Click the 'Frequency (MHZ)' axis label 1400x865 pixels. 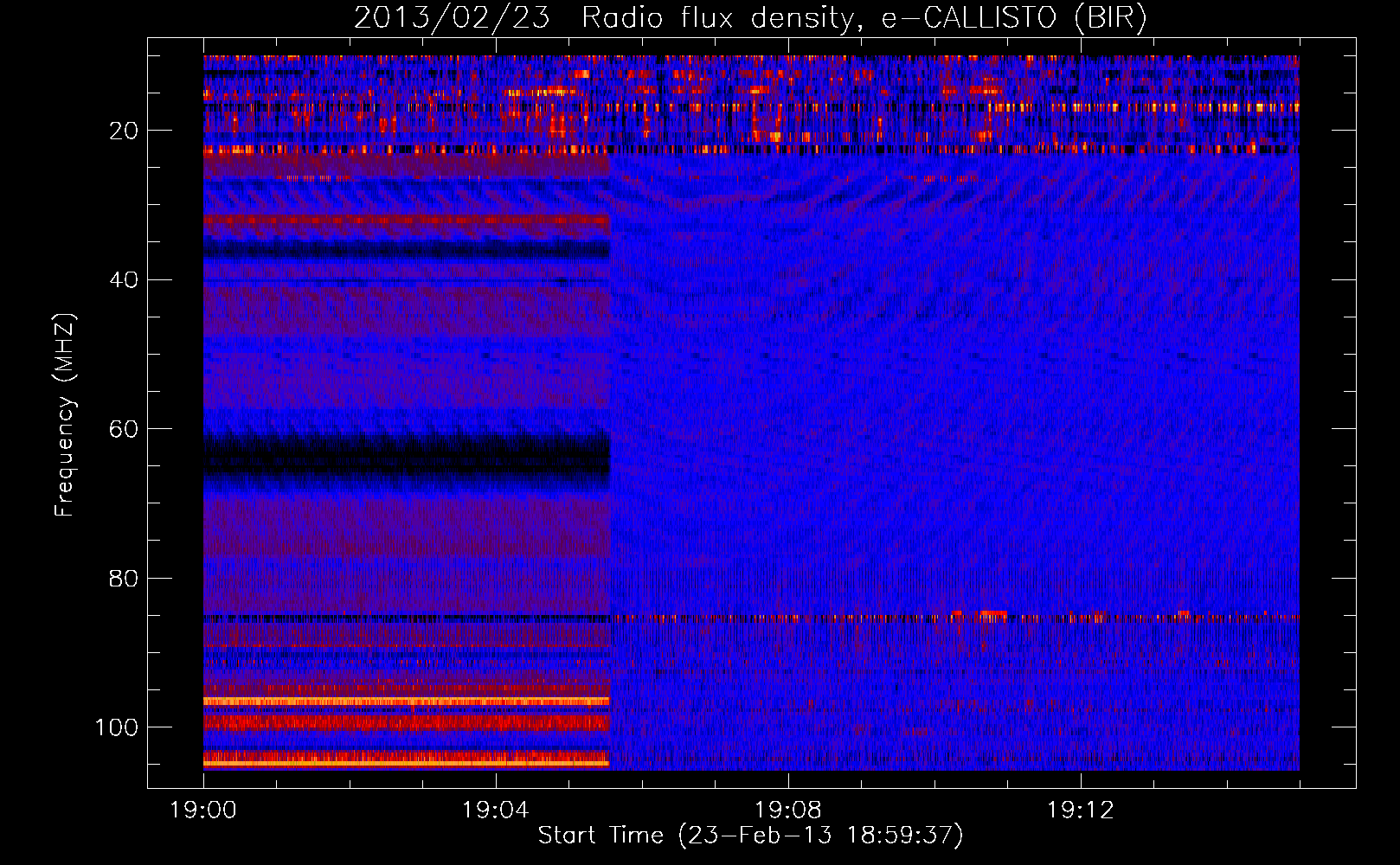[x=65, y=415]
